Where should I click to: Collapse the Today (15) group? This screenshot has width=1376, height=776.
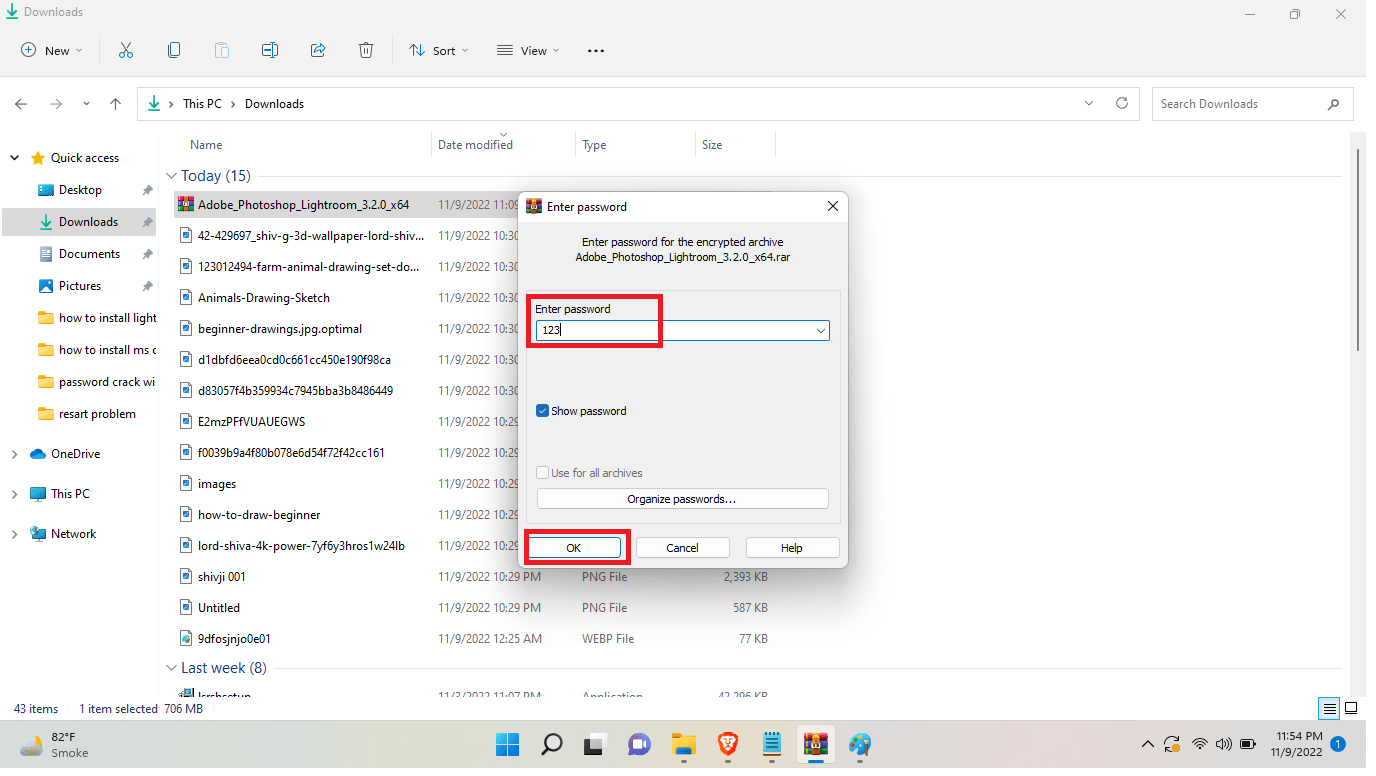click(171, 176)
